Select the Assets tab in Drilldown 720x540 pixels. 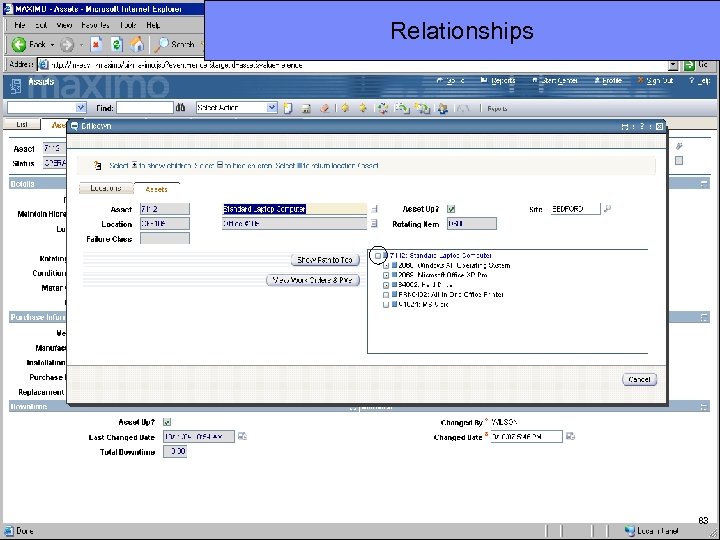(x=157, y=189)
